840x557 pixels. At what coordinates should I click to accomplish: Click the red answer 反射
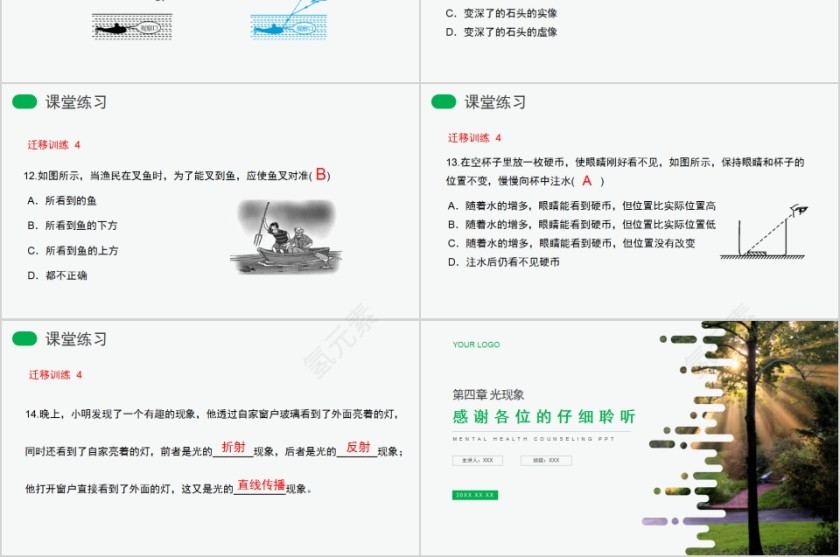358,447
